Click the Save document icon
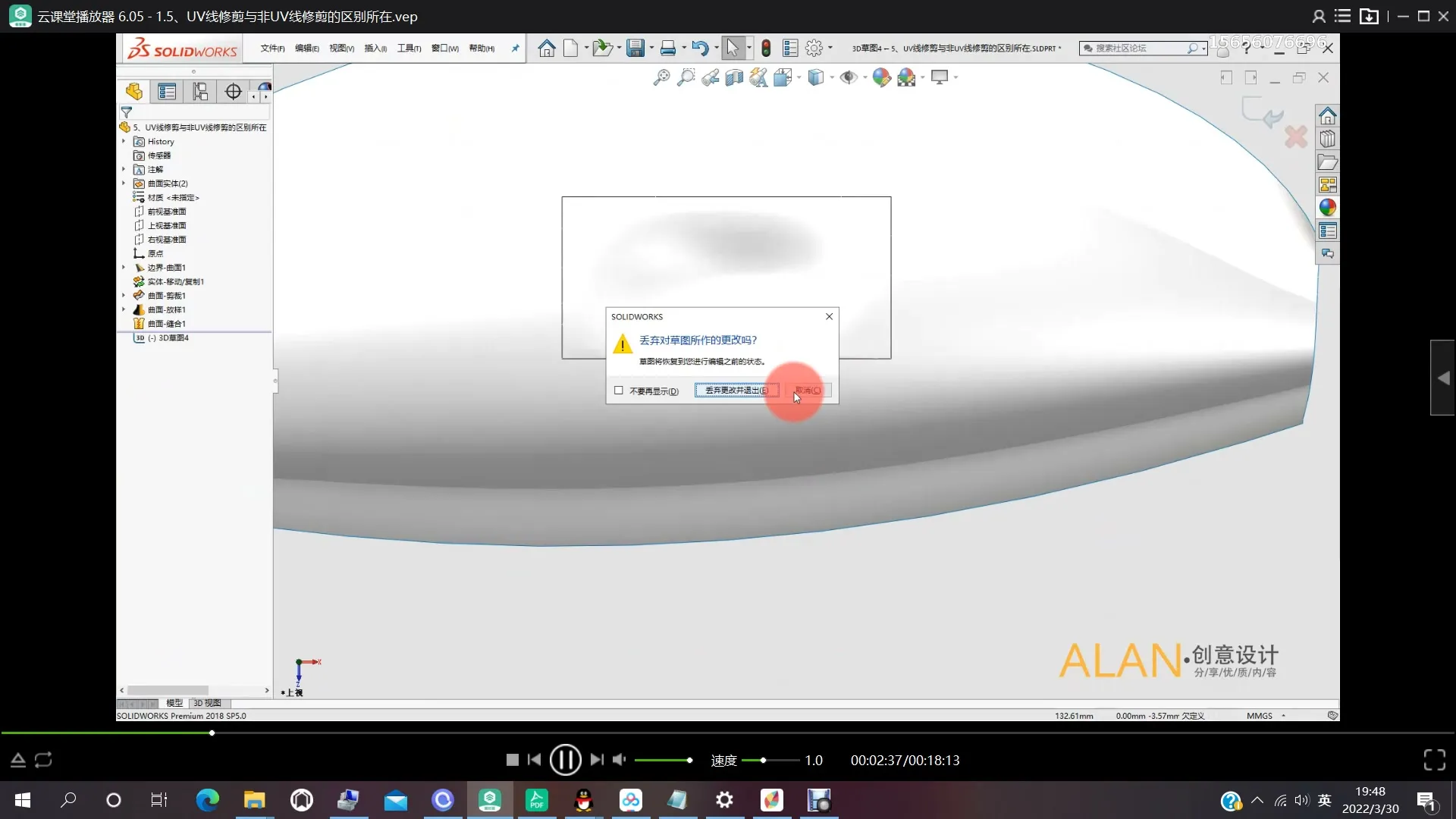The height and width of the screenshot is (819, 1456). tap(635, 49)
